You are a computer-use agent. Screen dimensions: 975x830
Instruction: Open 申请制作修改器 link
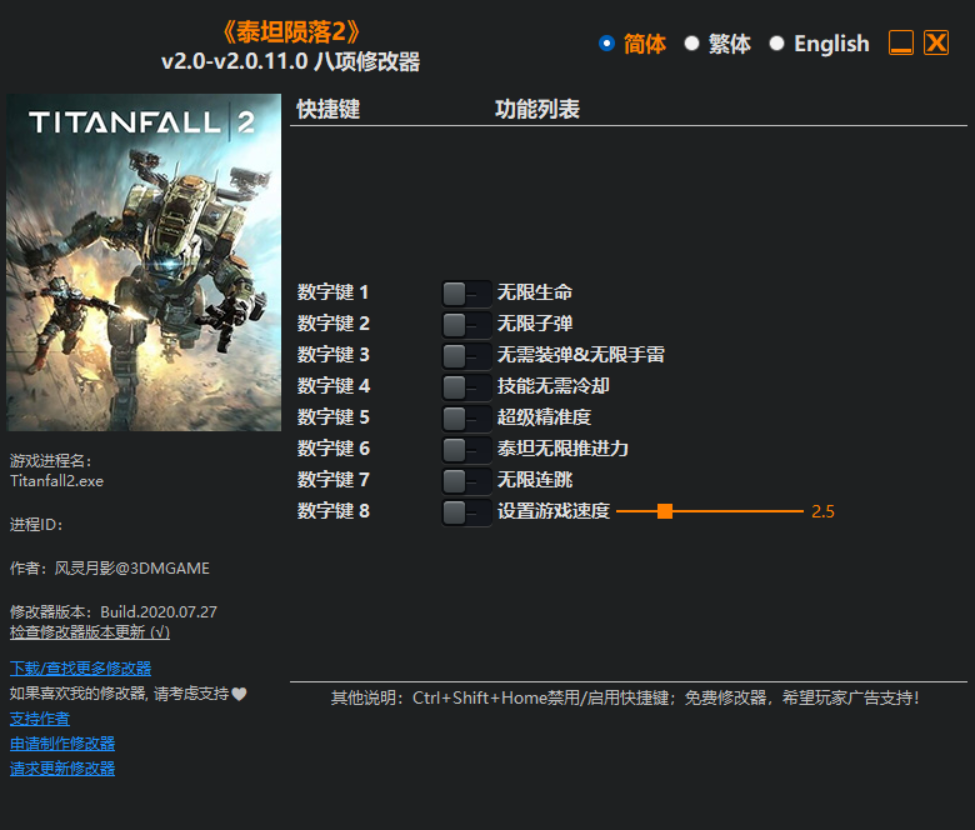point(62,743)
